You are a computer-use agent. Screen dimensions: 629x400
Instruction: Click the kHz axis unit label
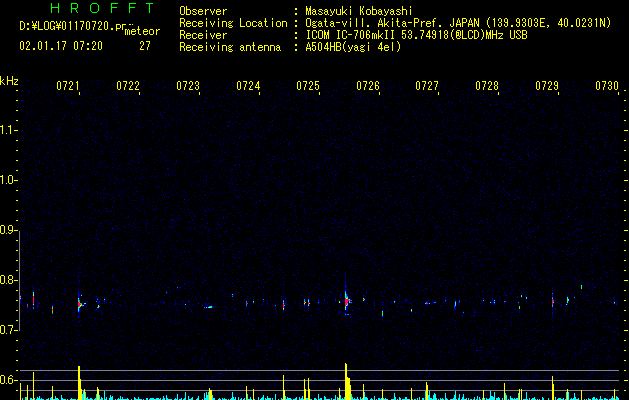9,81
